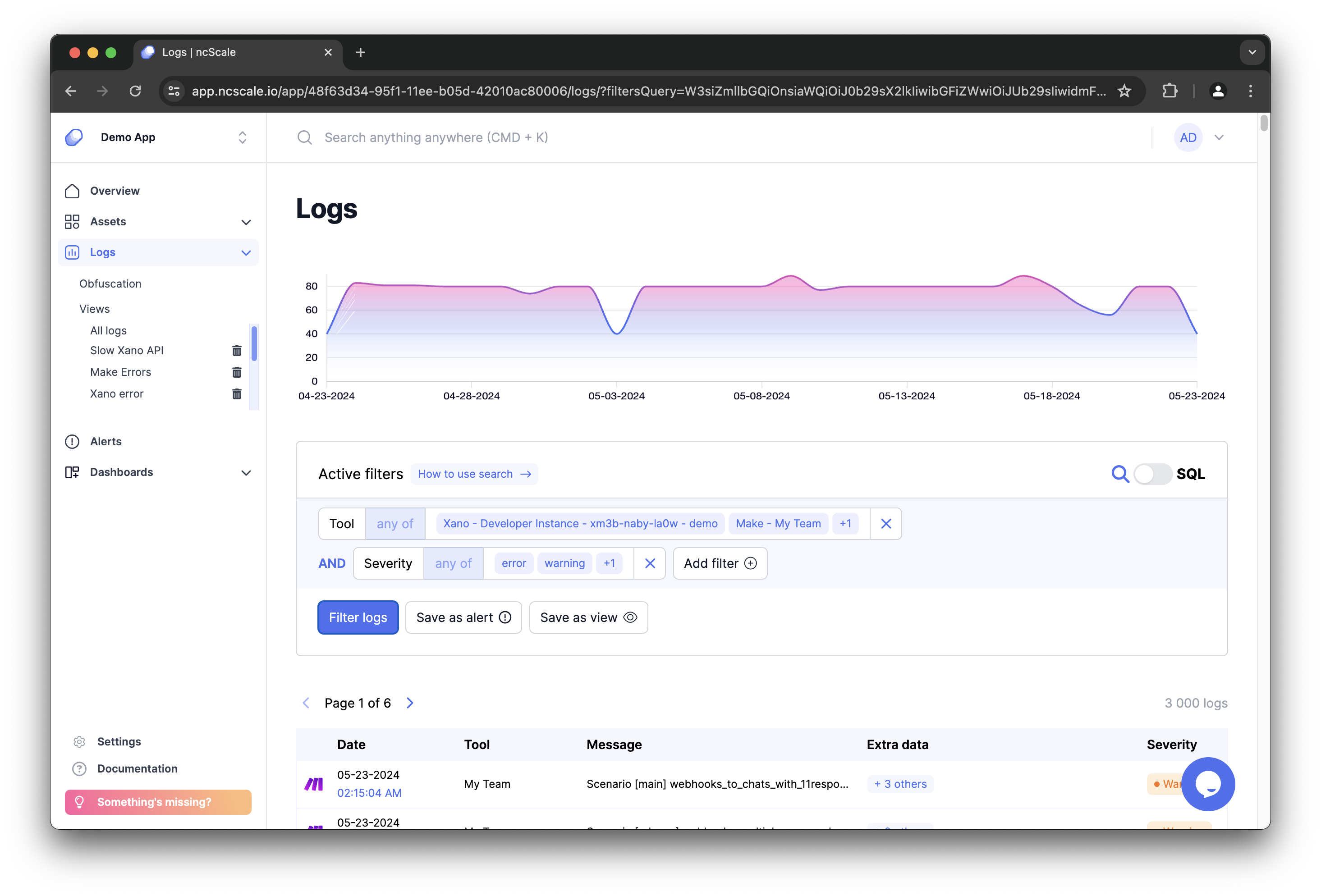Open the AD user menu chevron

pos(1219,137)
